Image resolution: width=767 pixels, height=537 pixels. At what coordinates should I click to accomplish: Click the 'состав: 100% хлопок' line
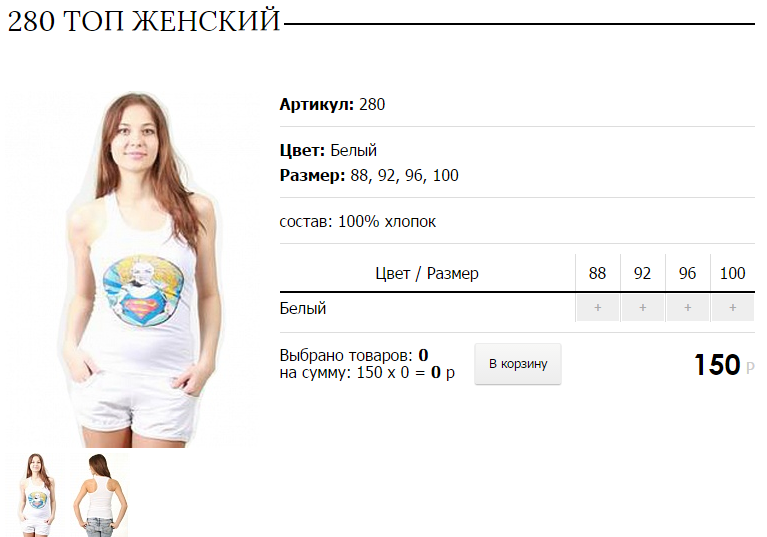coord(358,222)
